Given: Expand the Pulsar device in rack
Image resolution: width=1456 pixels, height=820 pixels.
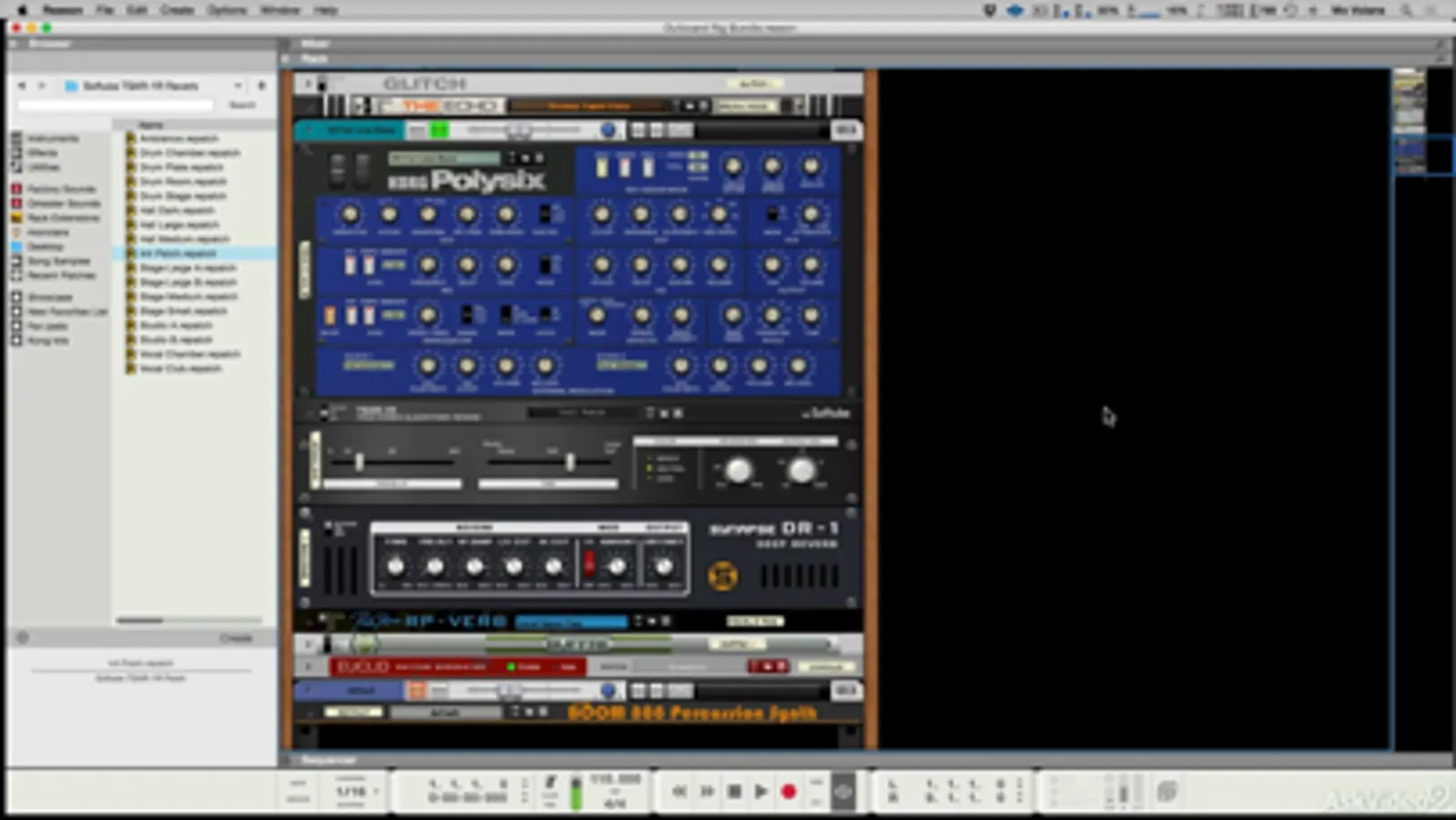Looking at the screenshot, I should point(308,645).
